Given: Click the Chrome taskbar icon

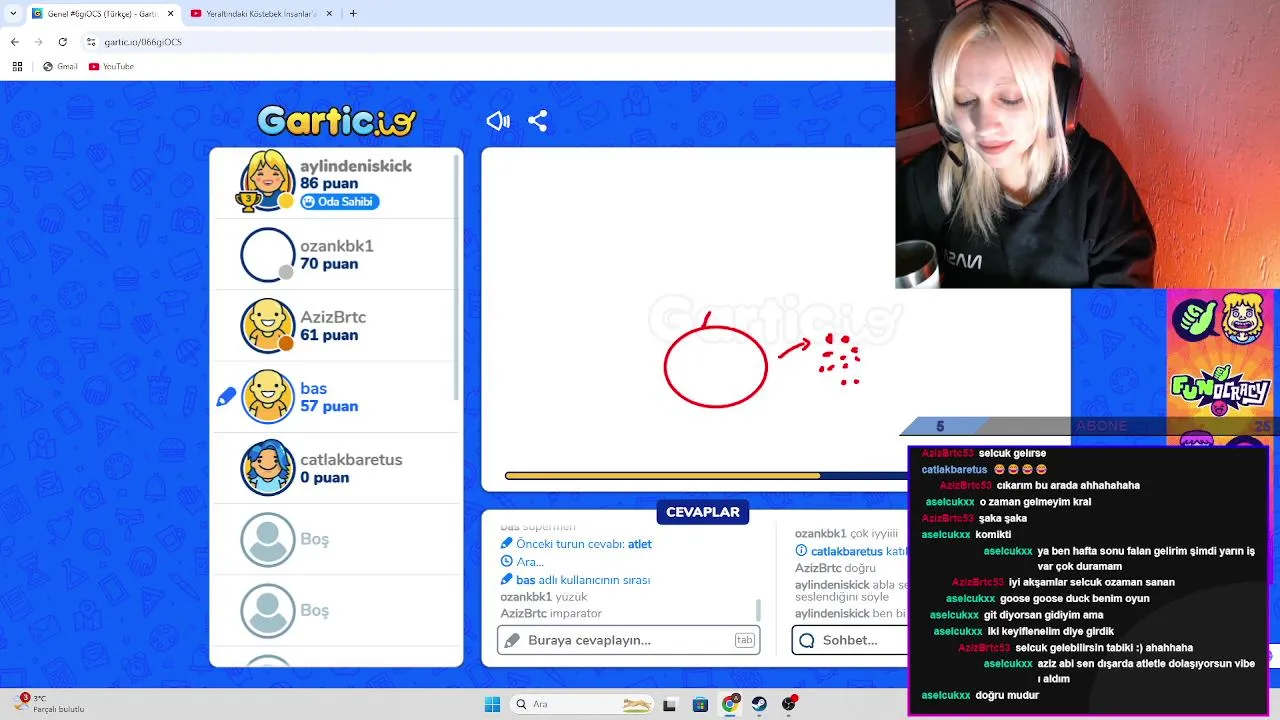Looking at the screenshot, I should click(730, 704).
